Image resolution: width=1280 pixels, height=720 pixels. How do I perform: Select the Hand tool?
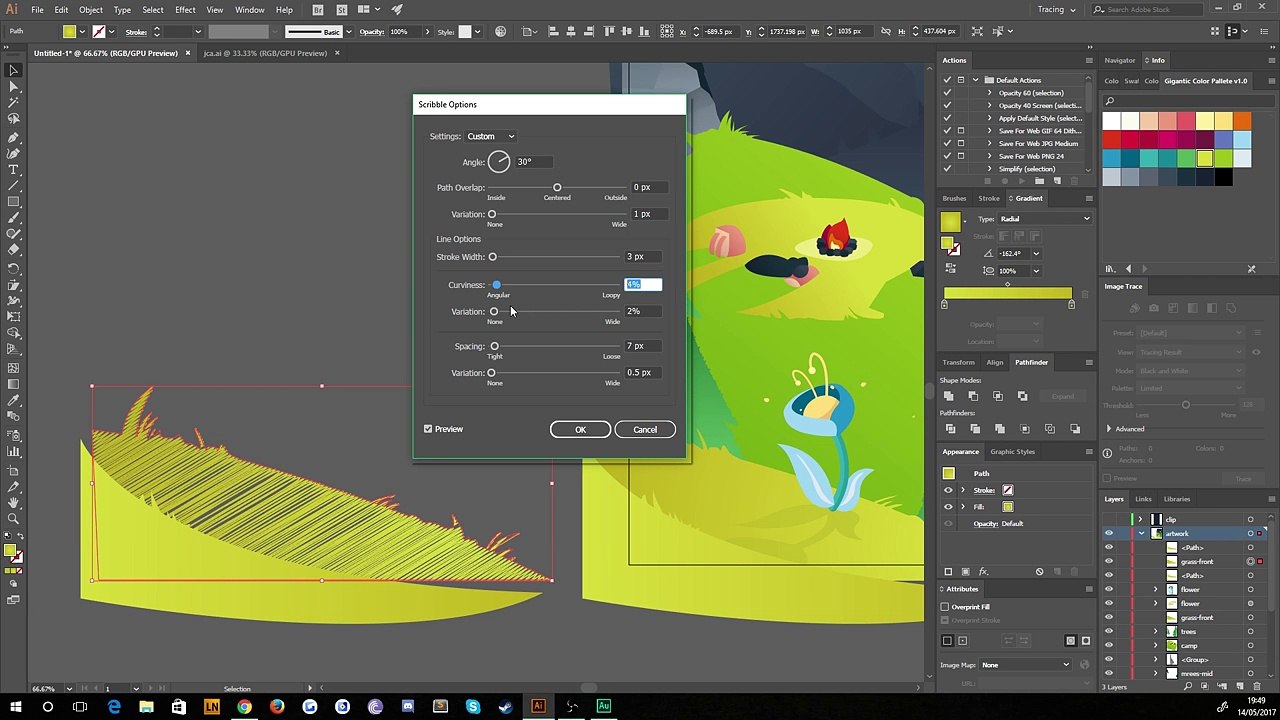(x=14, y=502)
